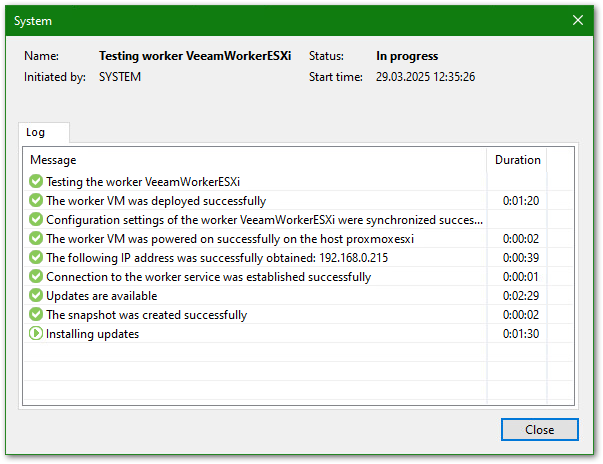Click the success icon for Connection to worker service
The height and width of the screenshot is (464, 603).
(x=36, y=277)
